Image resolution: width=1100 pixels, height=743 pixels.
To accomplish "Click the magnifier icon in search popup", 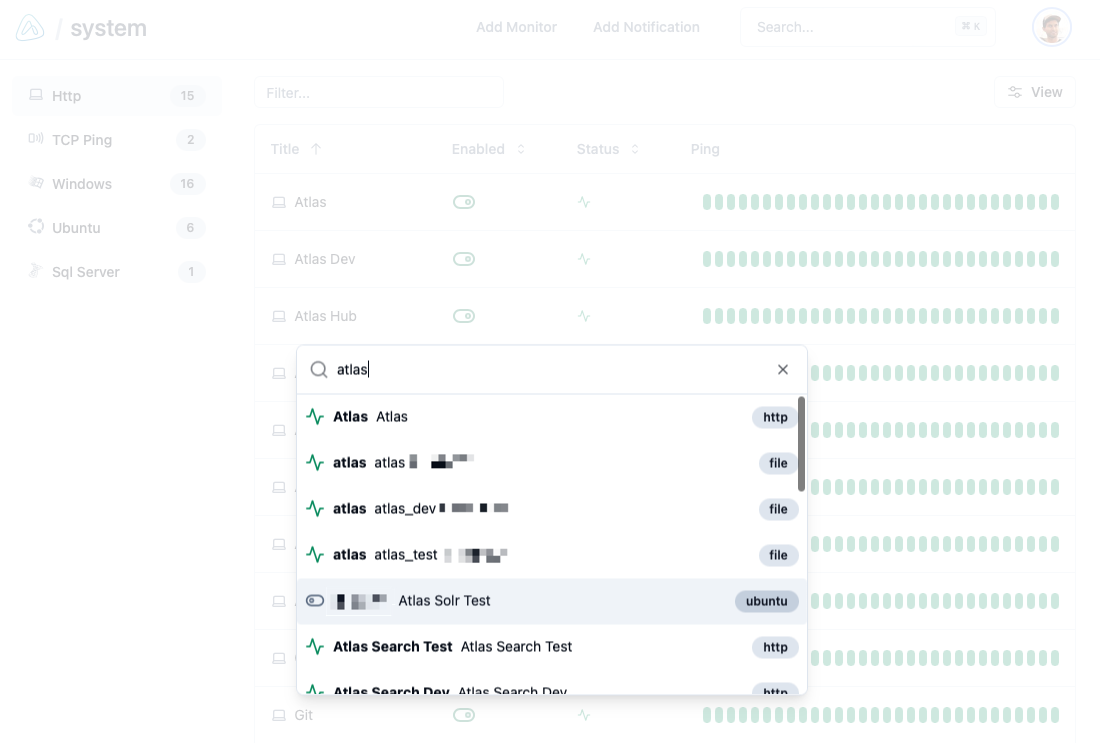I will [319, 370].
